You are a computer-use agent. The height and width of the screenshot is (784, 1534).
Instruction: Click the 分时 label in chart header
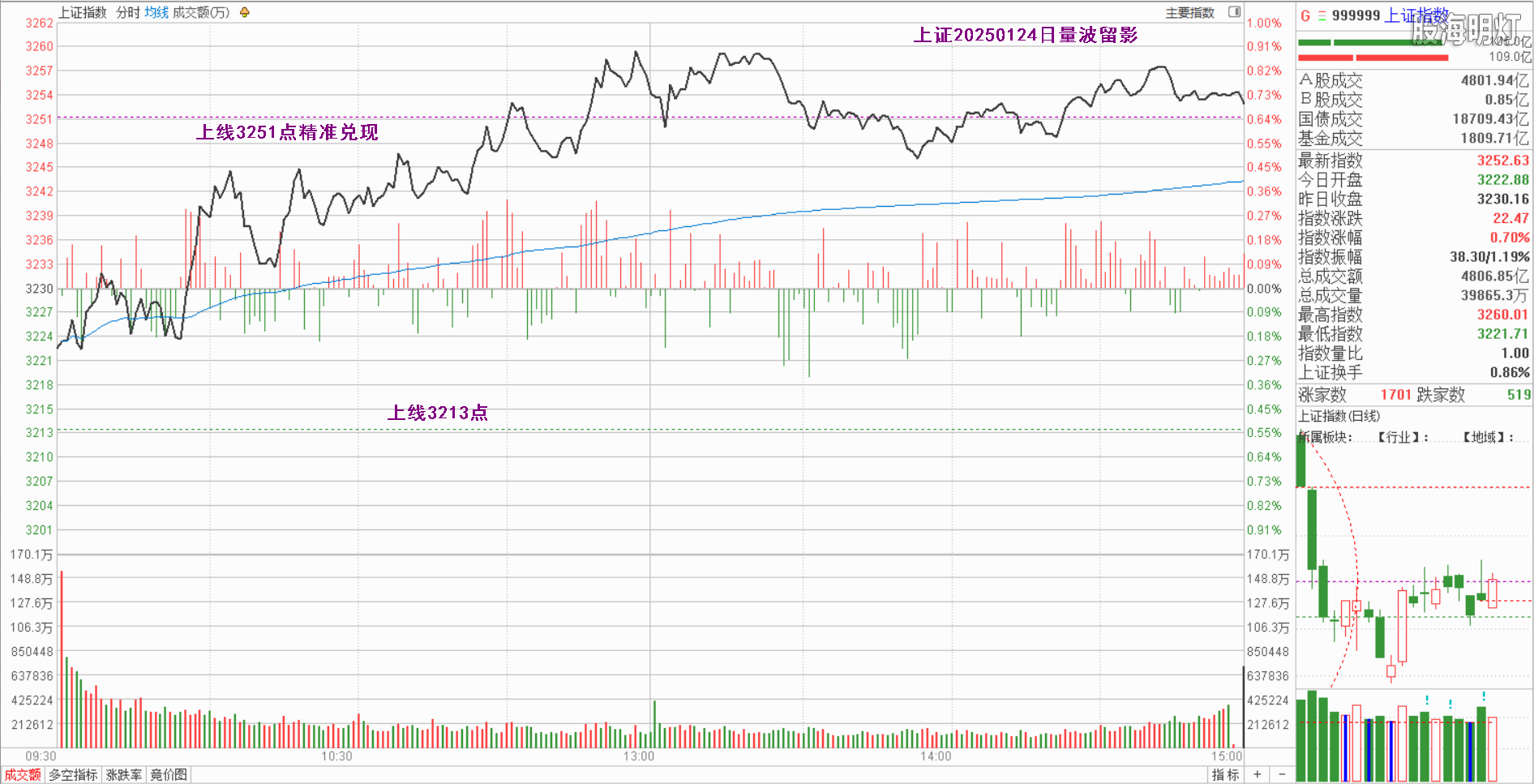pos(128,12)
